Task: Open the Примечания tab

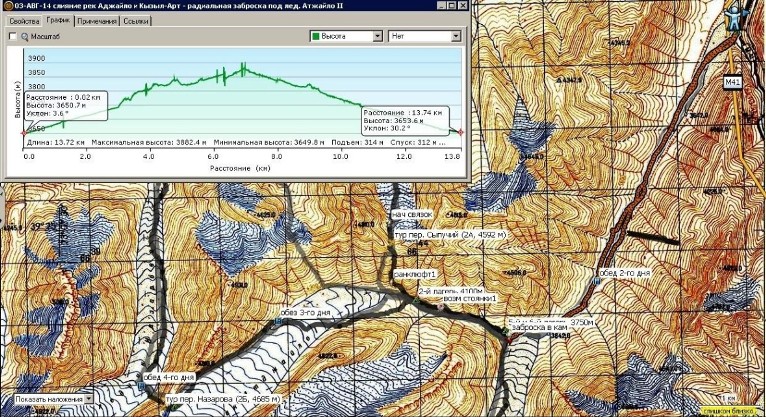Action: (97, 21)
